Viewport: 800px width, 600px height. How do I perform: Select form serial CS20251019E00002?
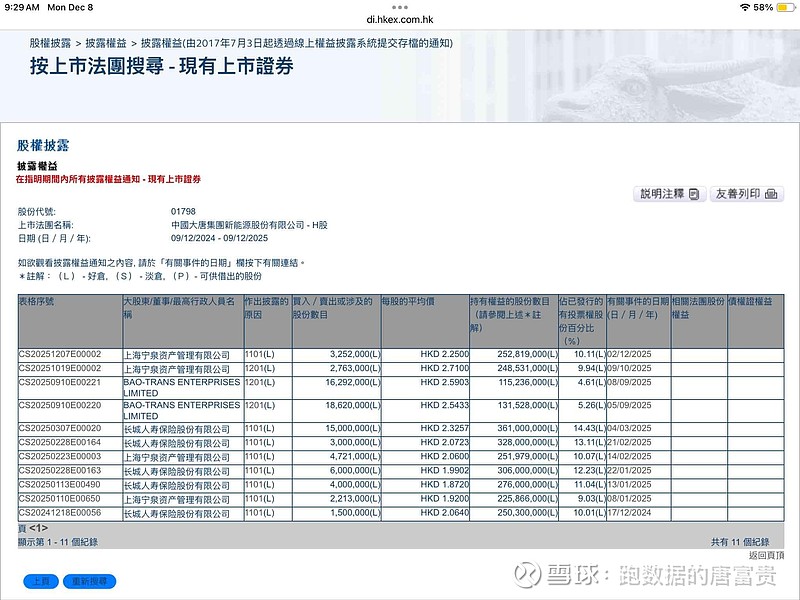(60, 368)
